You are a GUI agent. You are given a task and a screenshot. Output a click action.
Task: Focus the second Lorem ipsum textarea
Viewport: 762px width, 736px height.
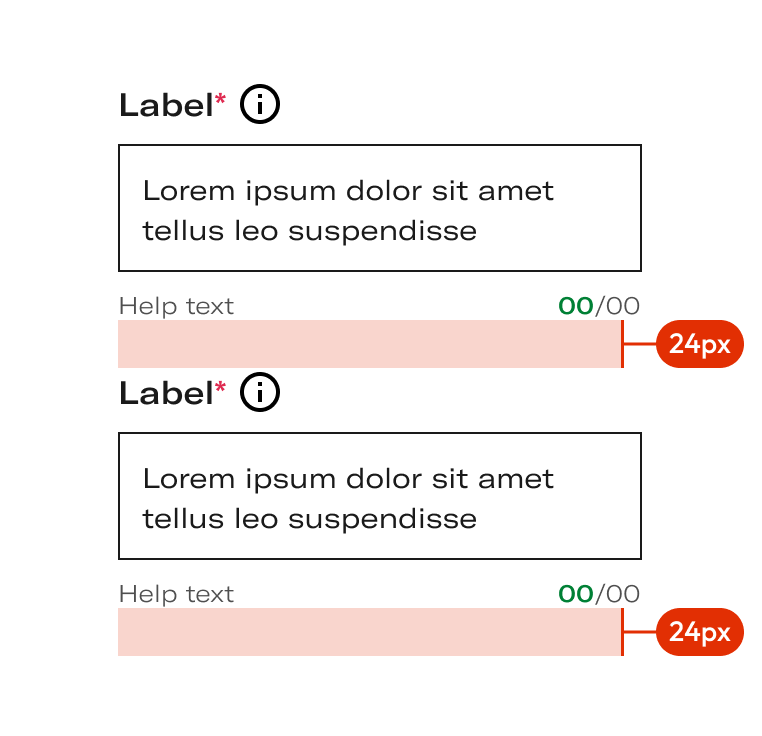point(380,496)
